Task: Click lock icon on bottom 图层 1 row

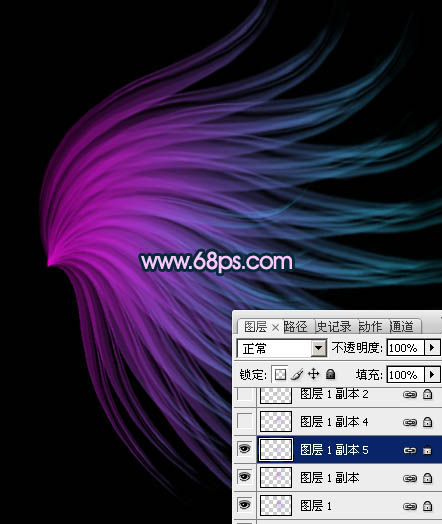Action: (428, 506)
